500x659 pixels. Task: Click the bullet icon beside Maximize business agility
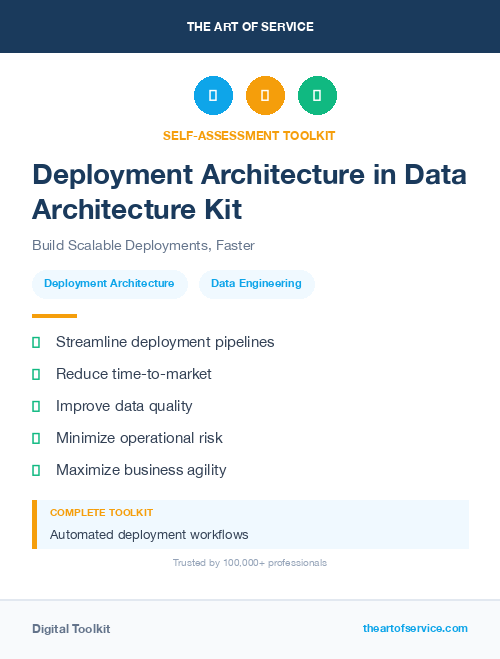coord(36,470)
